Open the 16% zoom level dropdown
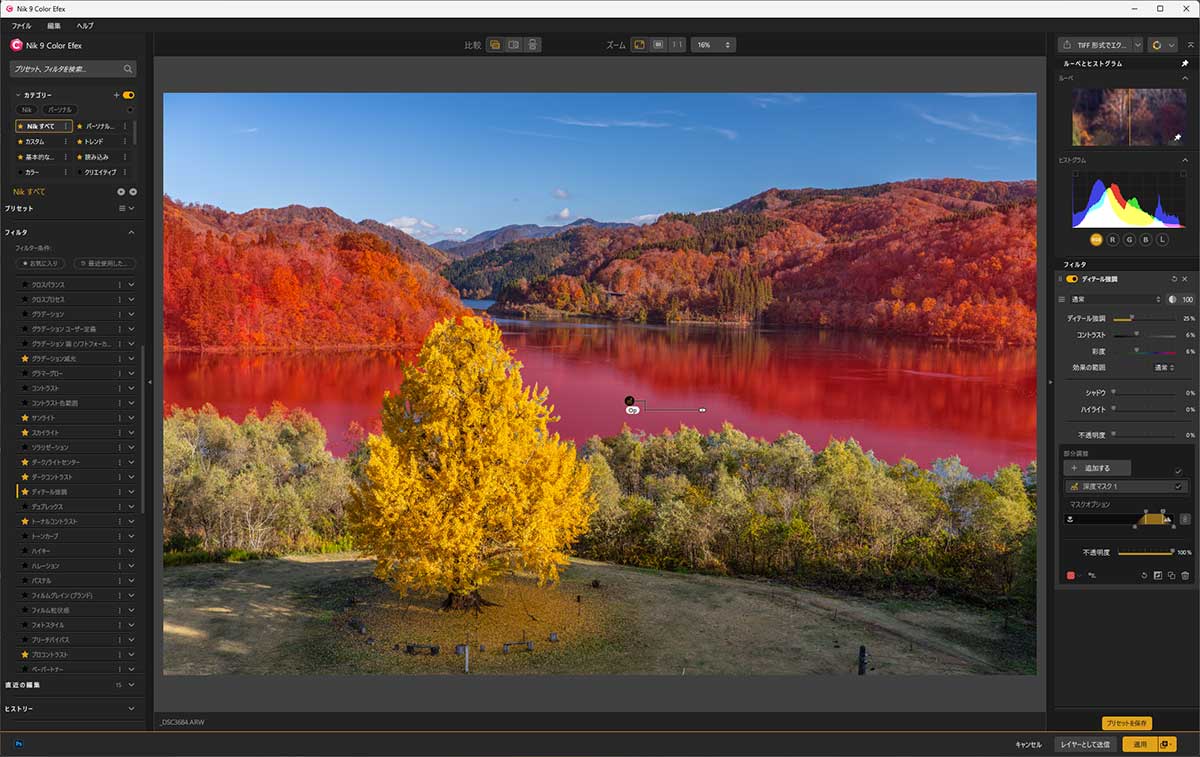Screen dimensions: 1200x757 tap(713, 45)
